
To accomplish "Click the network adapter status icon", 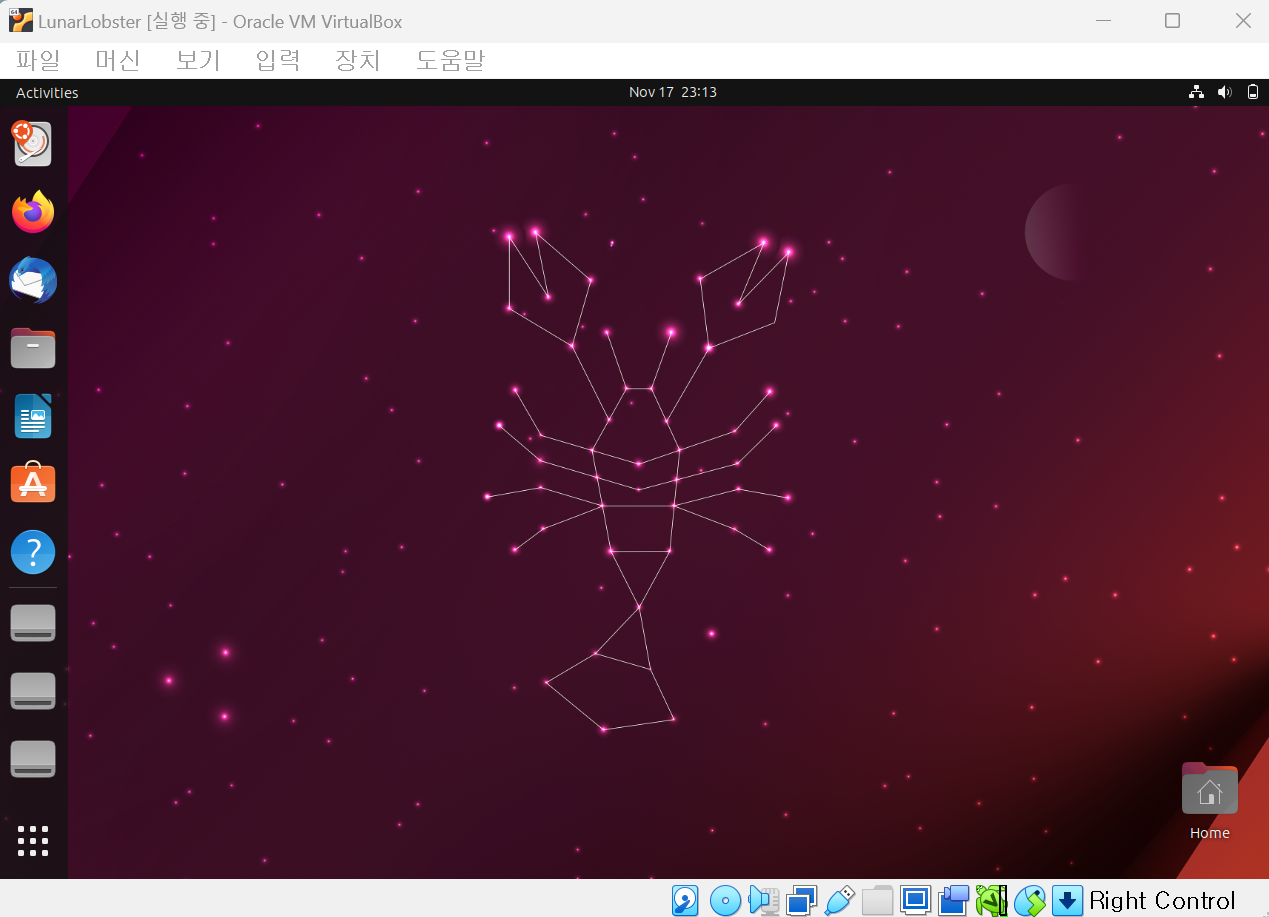I will [801, 901].
